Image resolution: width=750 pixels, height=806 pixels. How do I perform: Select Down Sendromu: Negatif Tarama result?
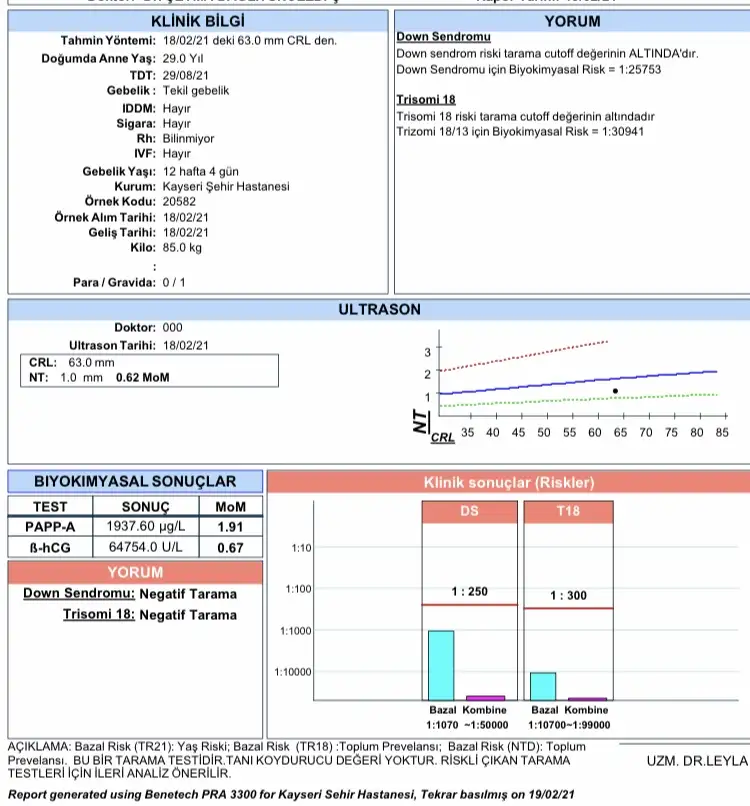pyautogui.click(x=130, y=594)
